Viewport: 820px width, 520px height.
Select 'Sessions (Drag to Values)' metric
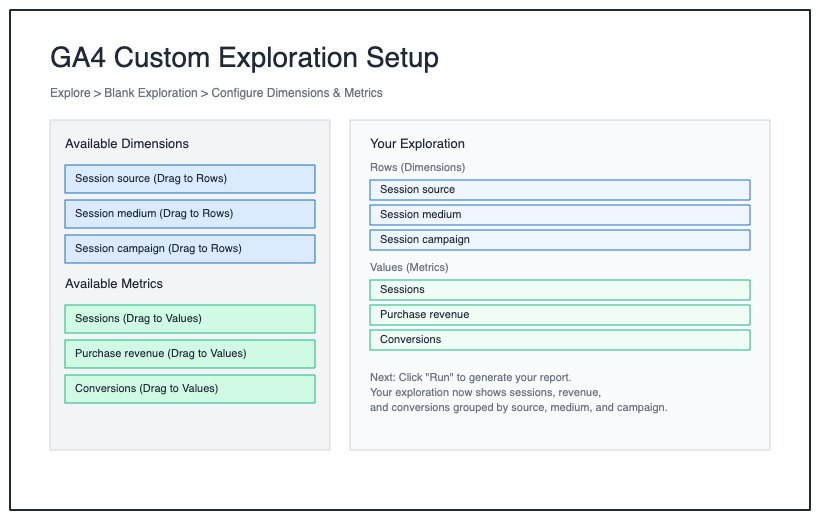(x=190, y=319)
